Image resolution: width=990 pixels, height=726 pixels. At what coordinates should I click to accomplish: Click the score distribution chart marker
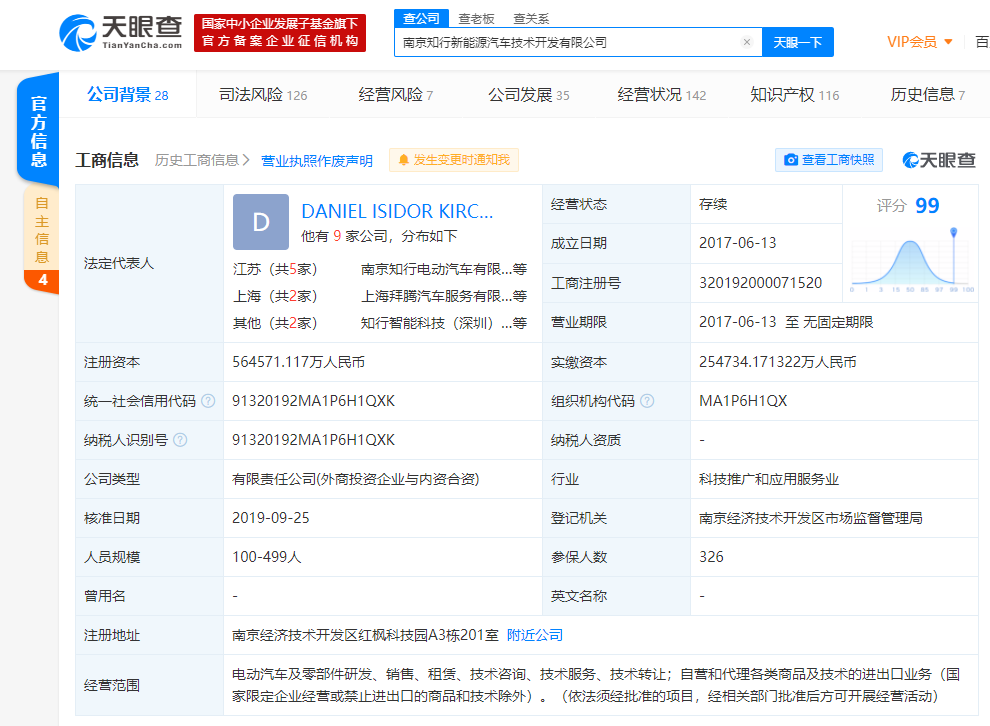click(x=954, y=233)
